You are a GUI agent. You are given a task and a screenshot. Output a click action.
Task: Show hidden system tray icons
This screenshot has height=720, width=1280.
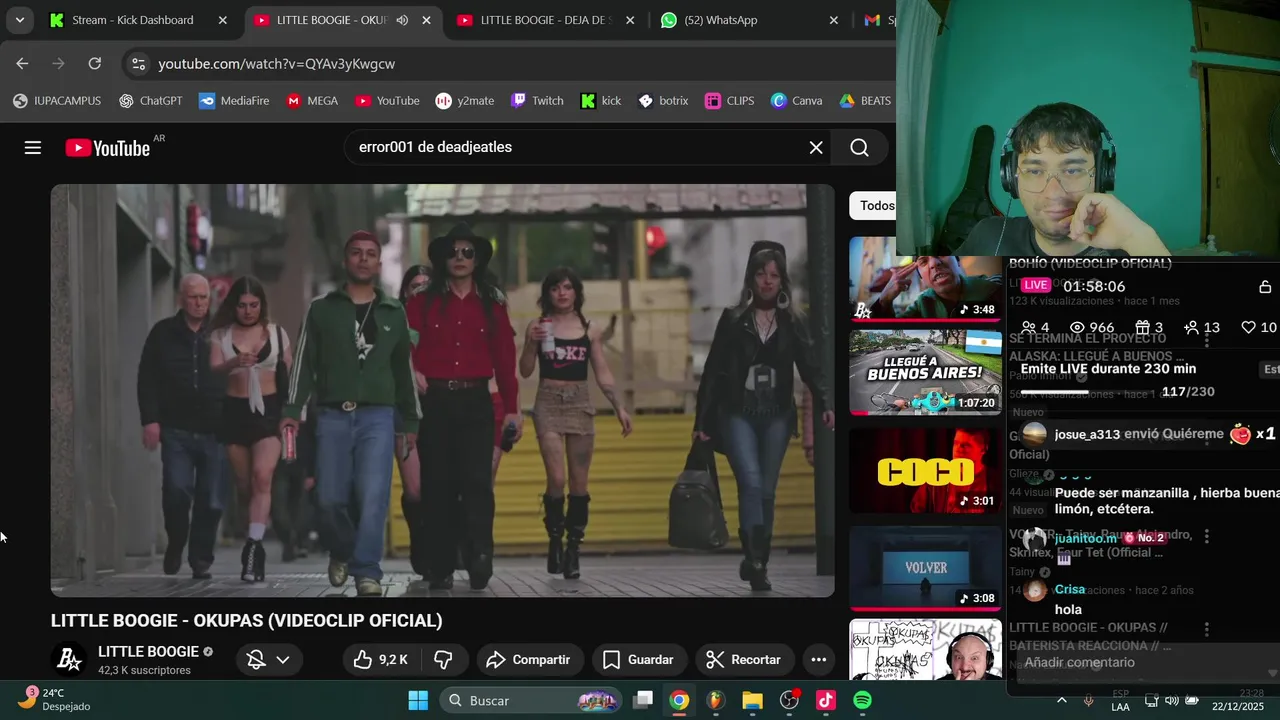point(1062,700)
